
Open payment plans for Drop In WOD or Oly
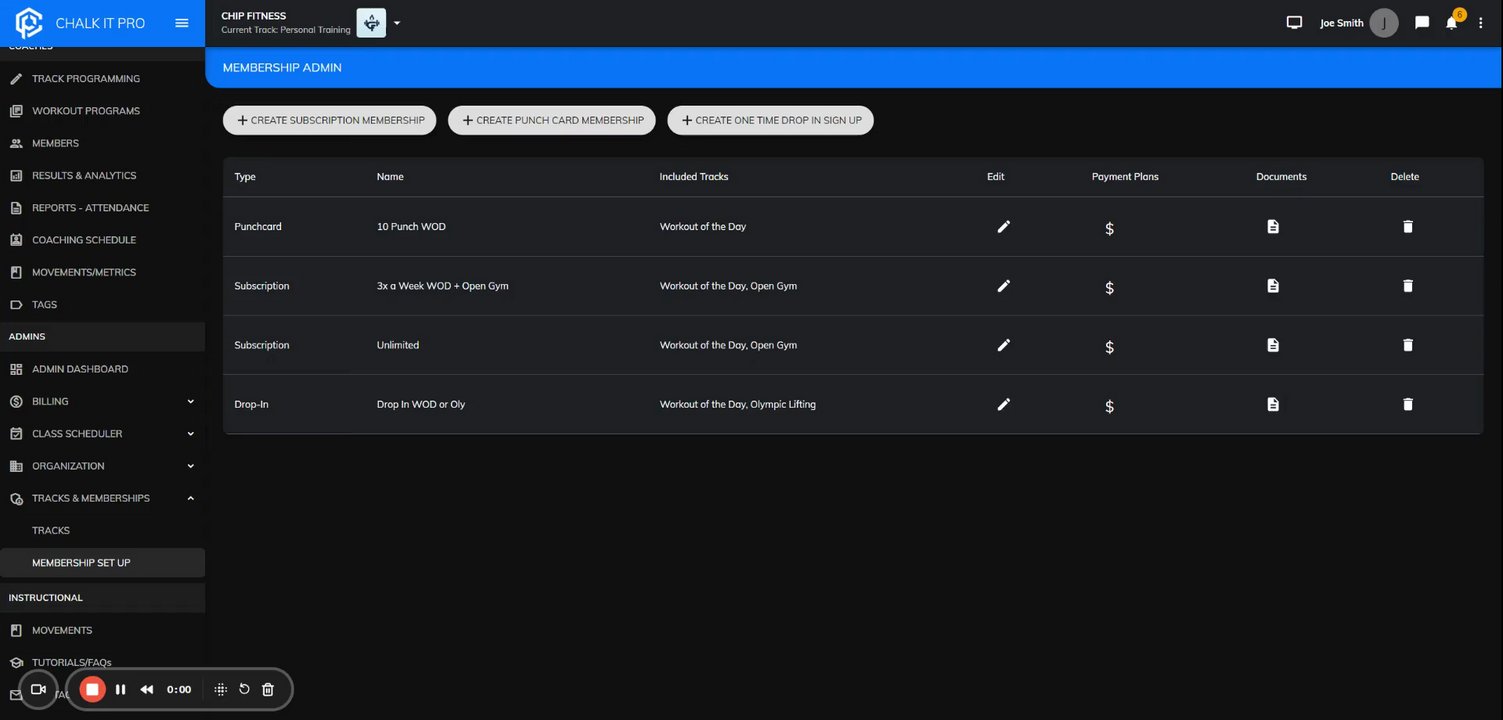point(1109,405)
